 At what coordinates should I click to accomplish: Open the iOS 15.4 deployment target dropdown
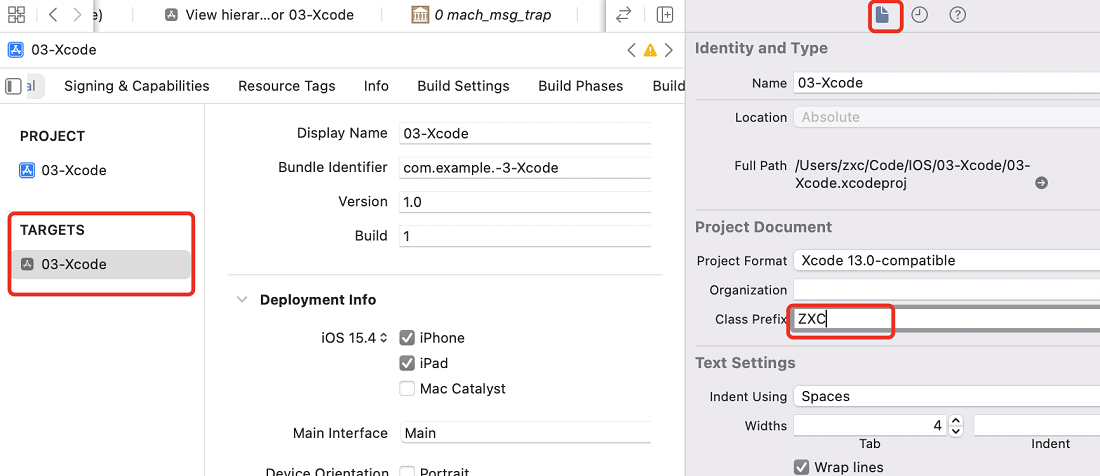[x=354, y=338]
